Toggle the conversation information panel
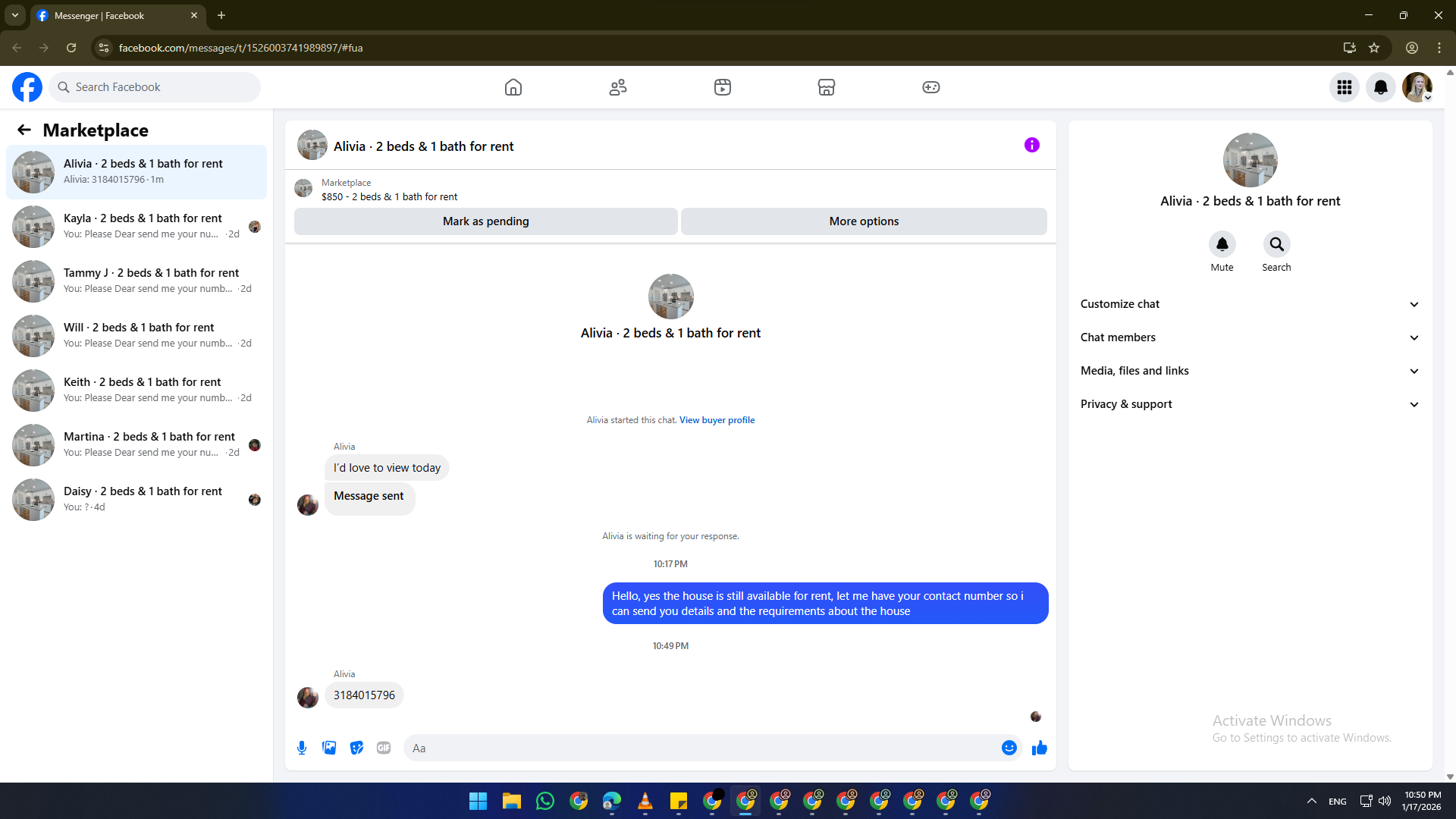This screenshot has width=1456, height=819. (x=1031, y=145)
